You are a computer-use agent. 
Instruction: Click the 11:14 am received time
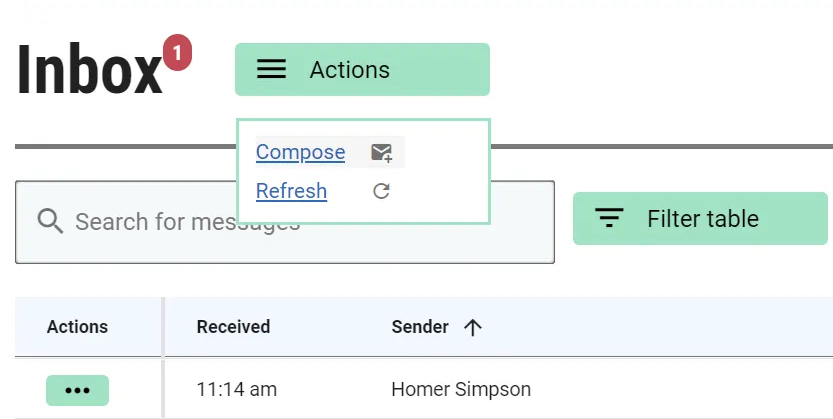coord(237,389)
